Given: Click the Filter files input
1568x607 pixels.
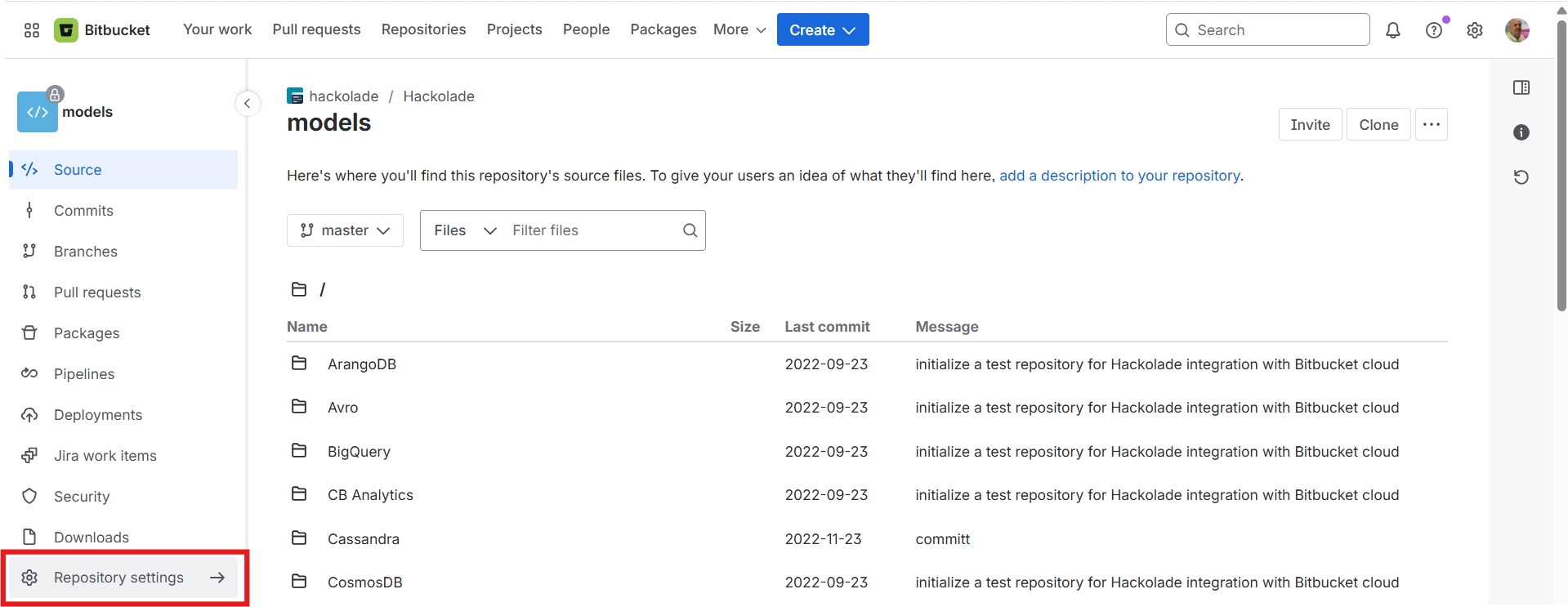Looking at the screenshot, I should 592,230.
